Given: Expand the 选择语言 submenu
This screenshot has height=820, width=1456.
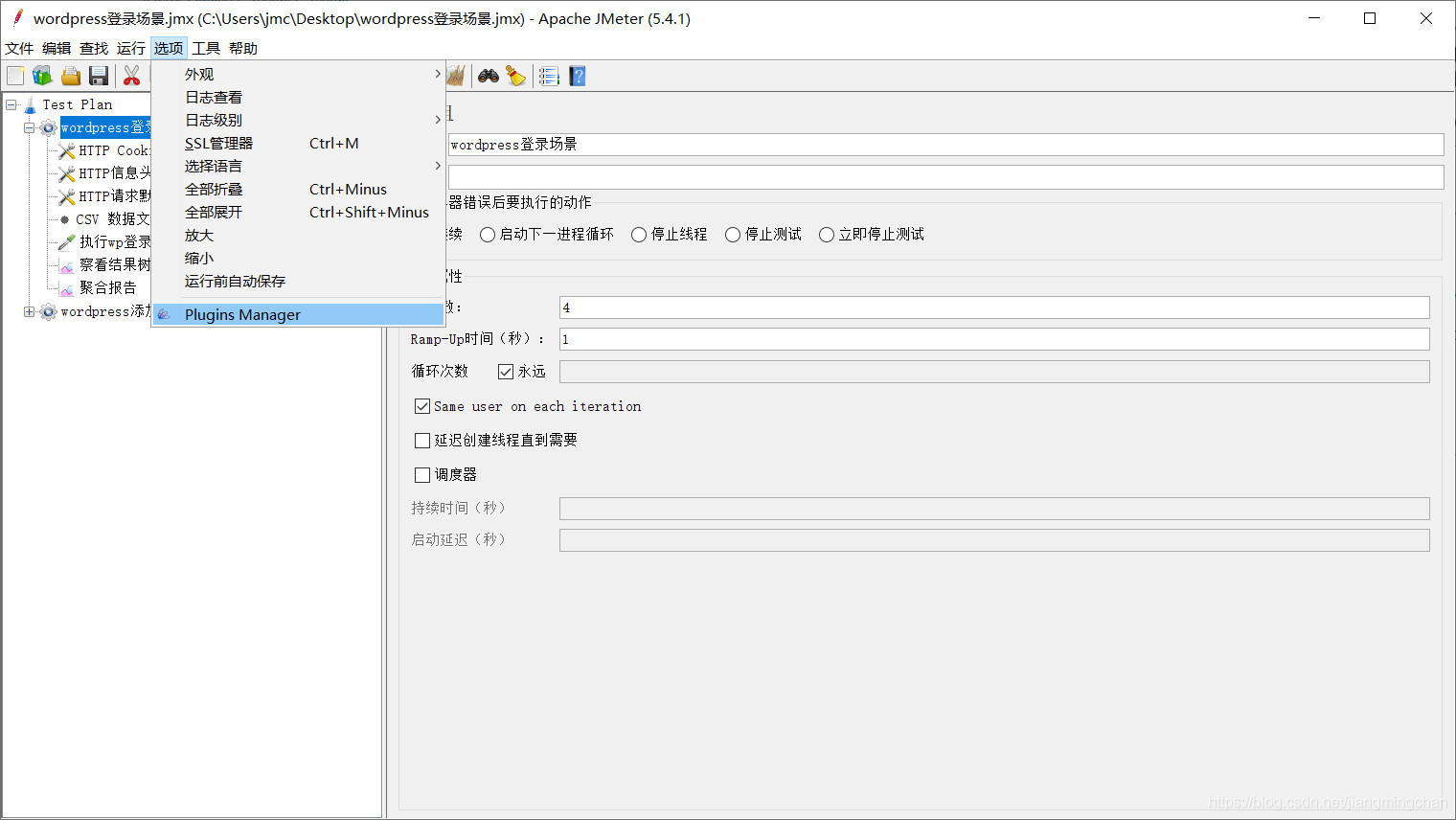Looking at the screenshot, I should [x=298, y=166].
